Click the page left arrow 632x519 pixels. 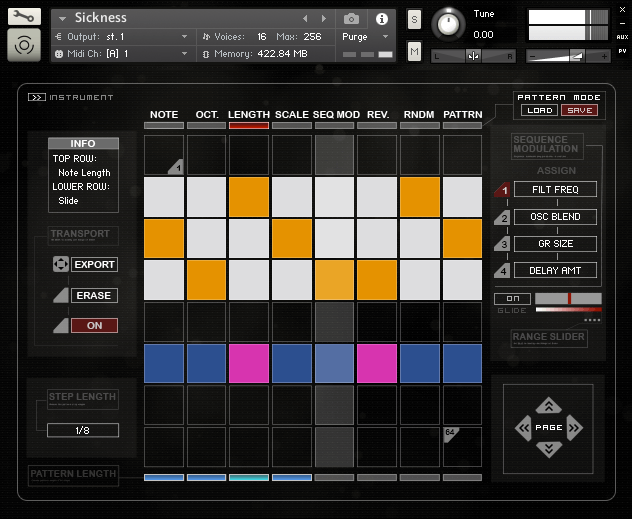(522, 428)
